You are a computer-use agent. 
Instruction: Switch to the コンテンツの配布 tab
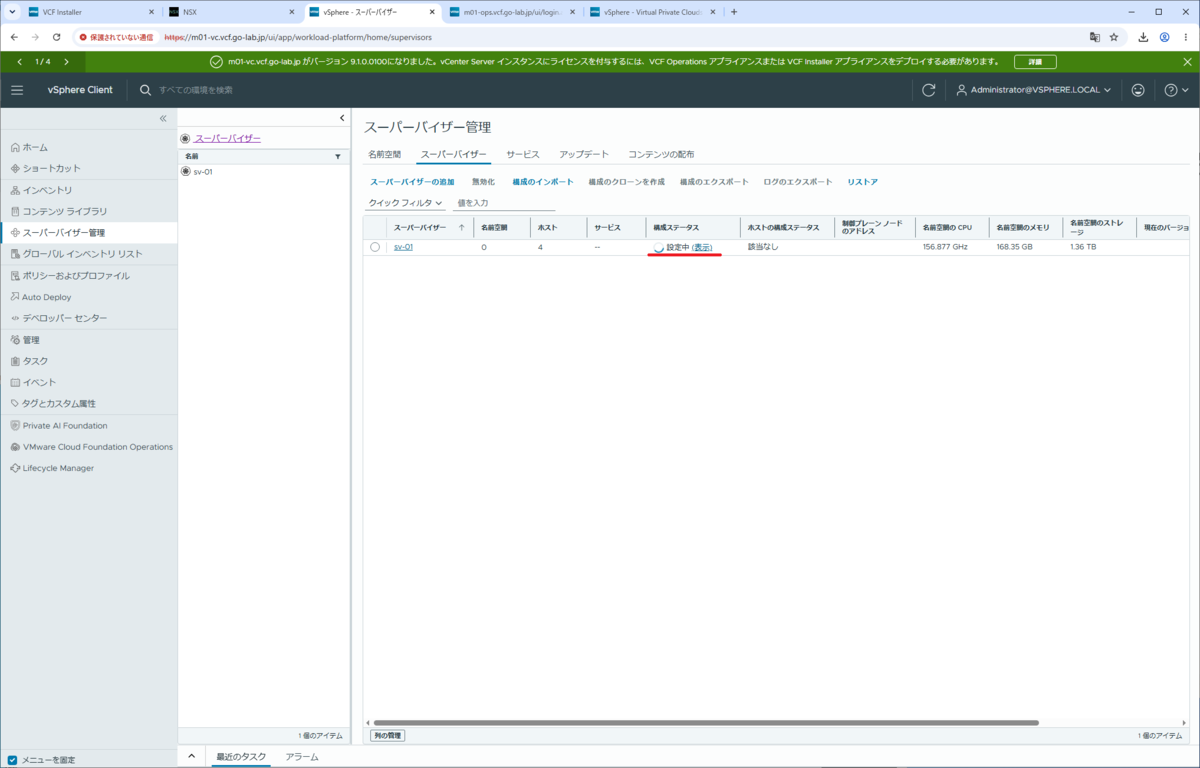661,154
